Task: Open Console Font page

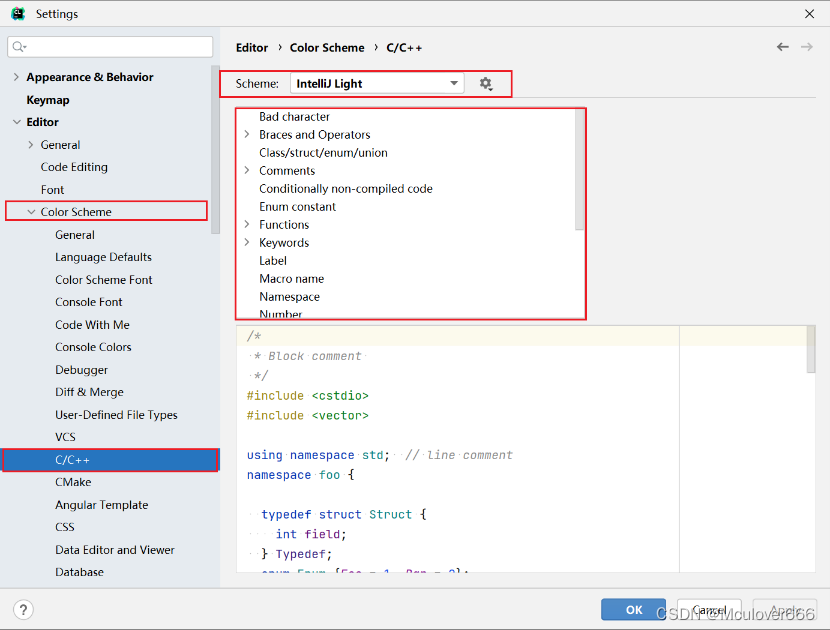Action: click(x=88, y=302)
